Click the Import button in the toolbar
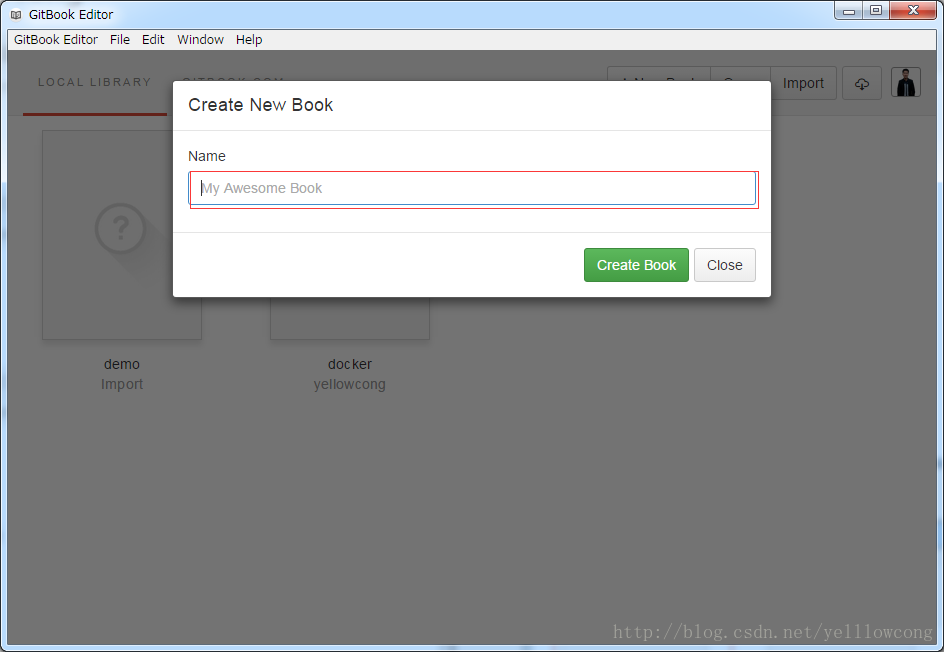This screenshot has width=944, height=652. coord(803,83)
